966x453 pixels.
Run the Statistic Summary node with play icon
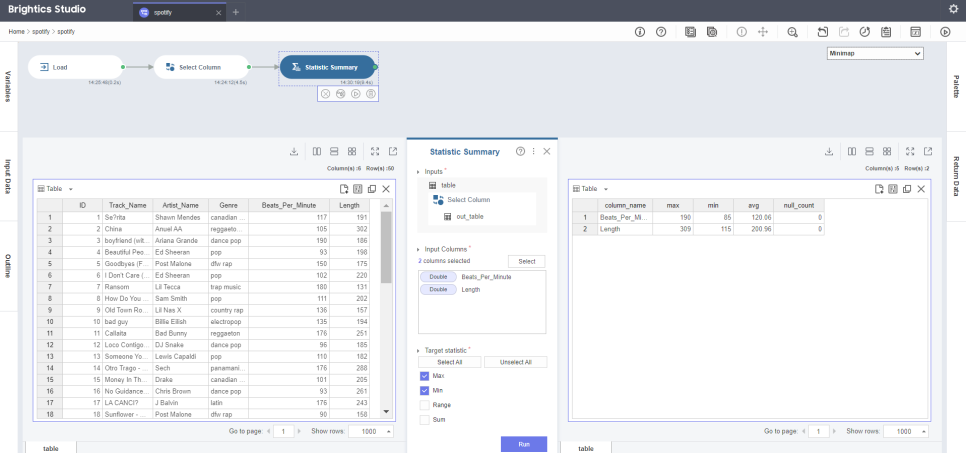click(355, 94)
